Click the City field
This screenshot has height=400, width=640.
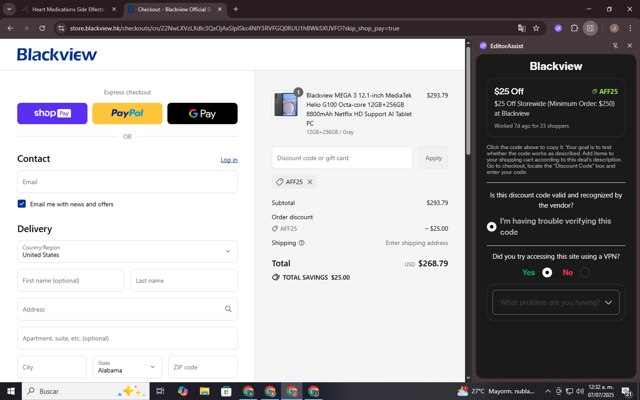[x=52, y=367]
